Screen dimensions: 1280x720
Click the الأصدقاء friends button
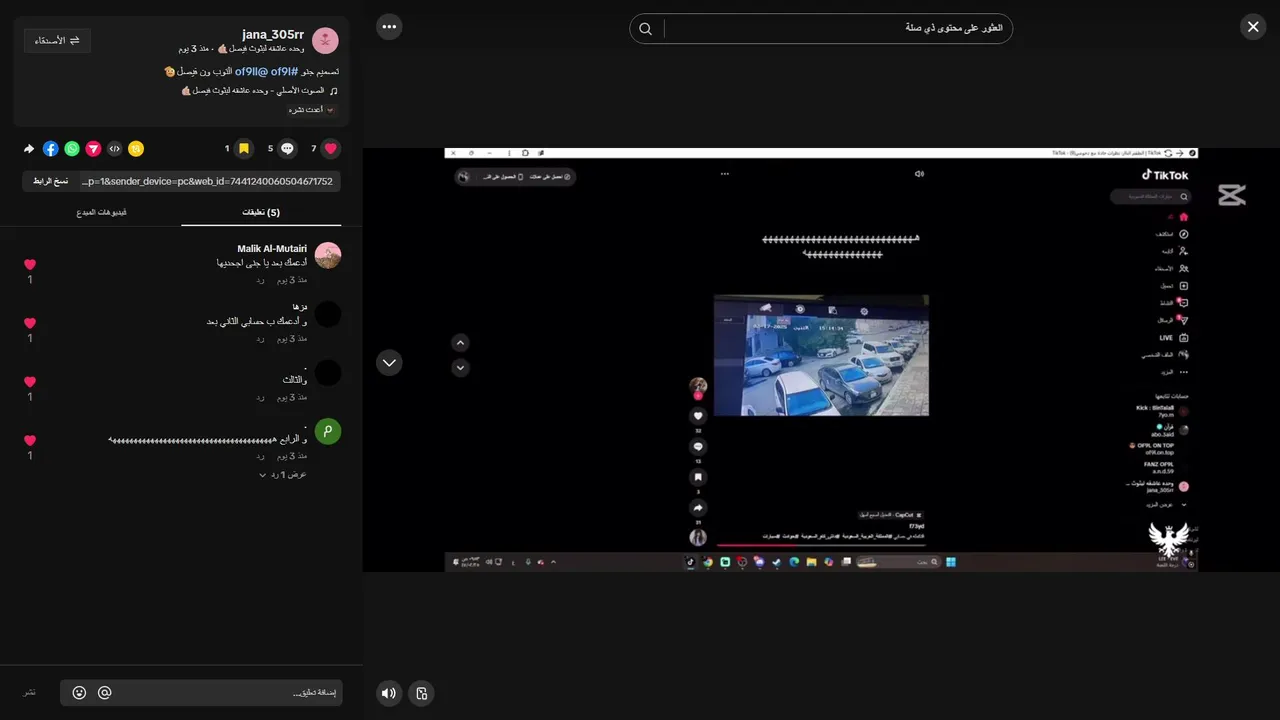tap(58, 40)
